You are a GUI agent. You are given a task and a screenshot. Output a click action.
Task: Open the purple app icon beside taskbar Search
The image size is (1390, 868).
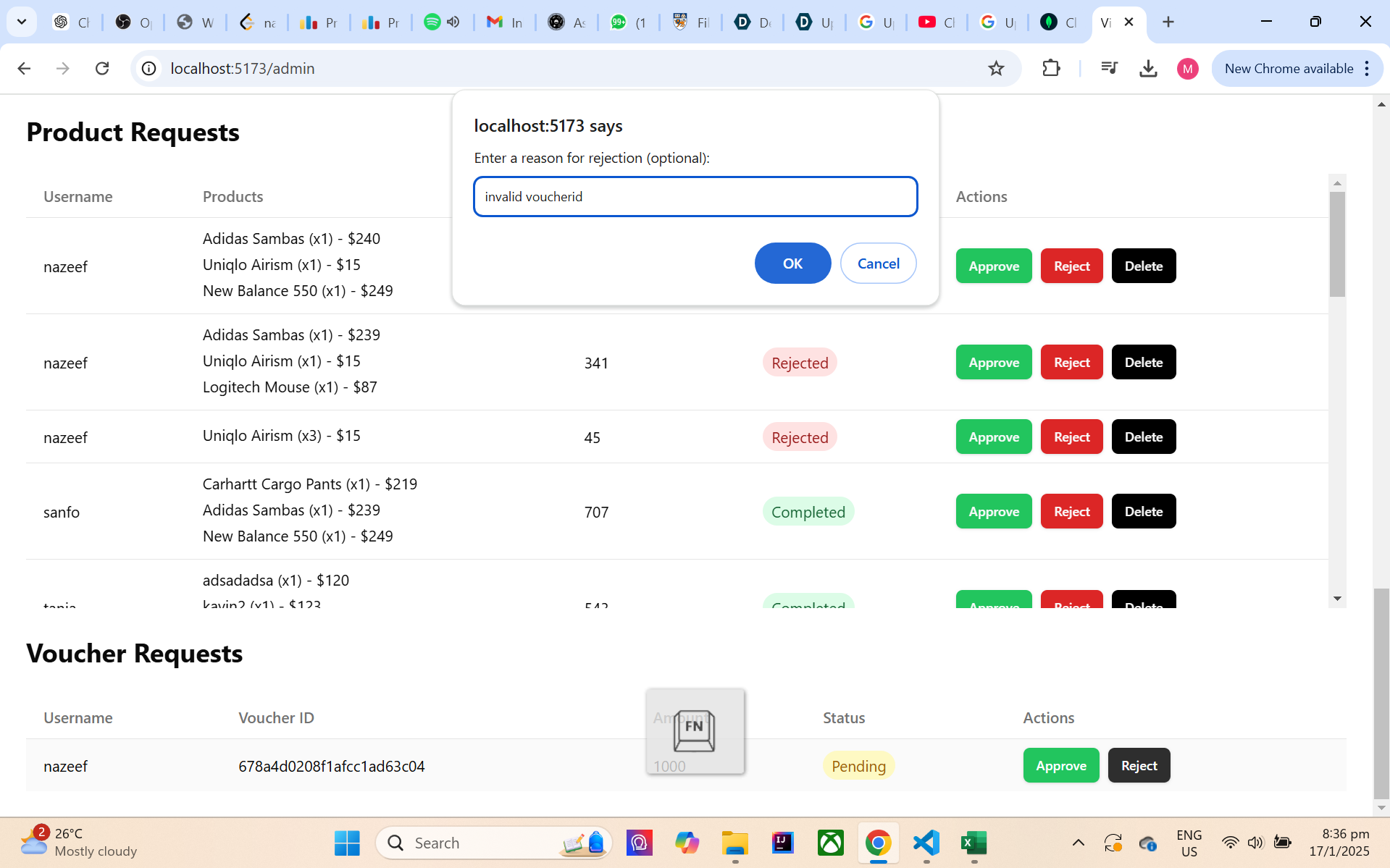639,843
